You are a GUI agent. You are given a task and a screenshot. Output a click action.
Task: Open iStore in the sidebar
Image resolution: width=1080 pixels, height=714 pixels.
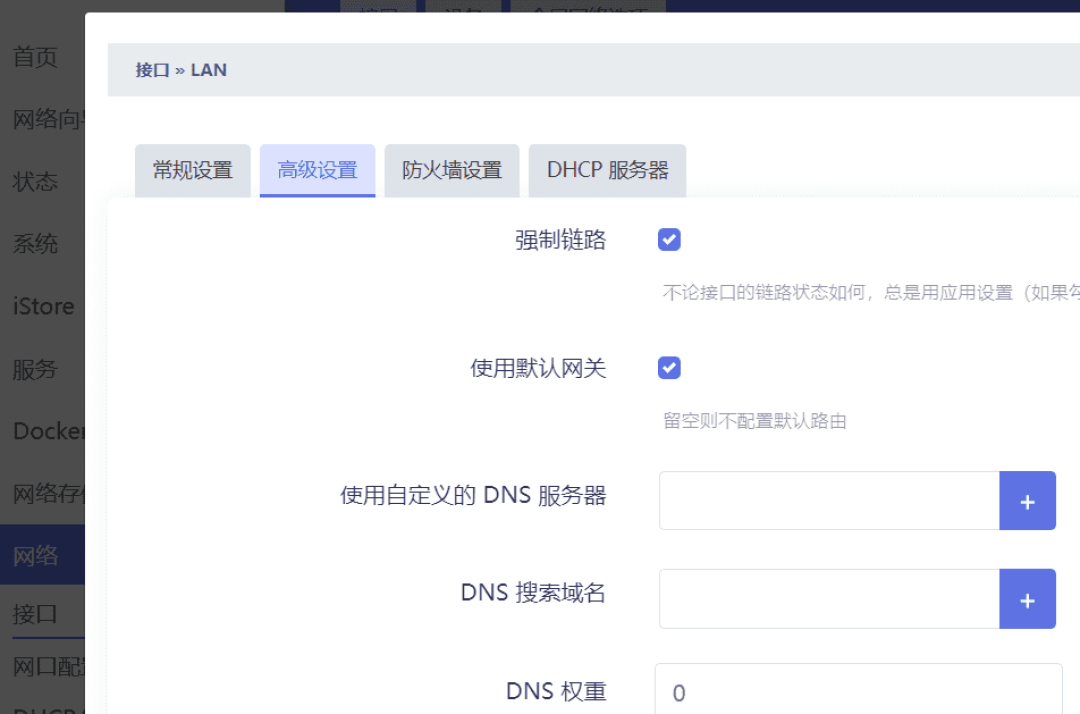click(x=43, y=306)
